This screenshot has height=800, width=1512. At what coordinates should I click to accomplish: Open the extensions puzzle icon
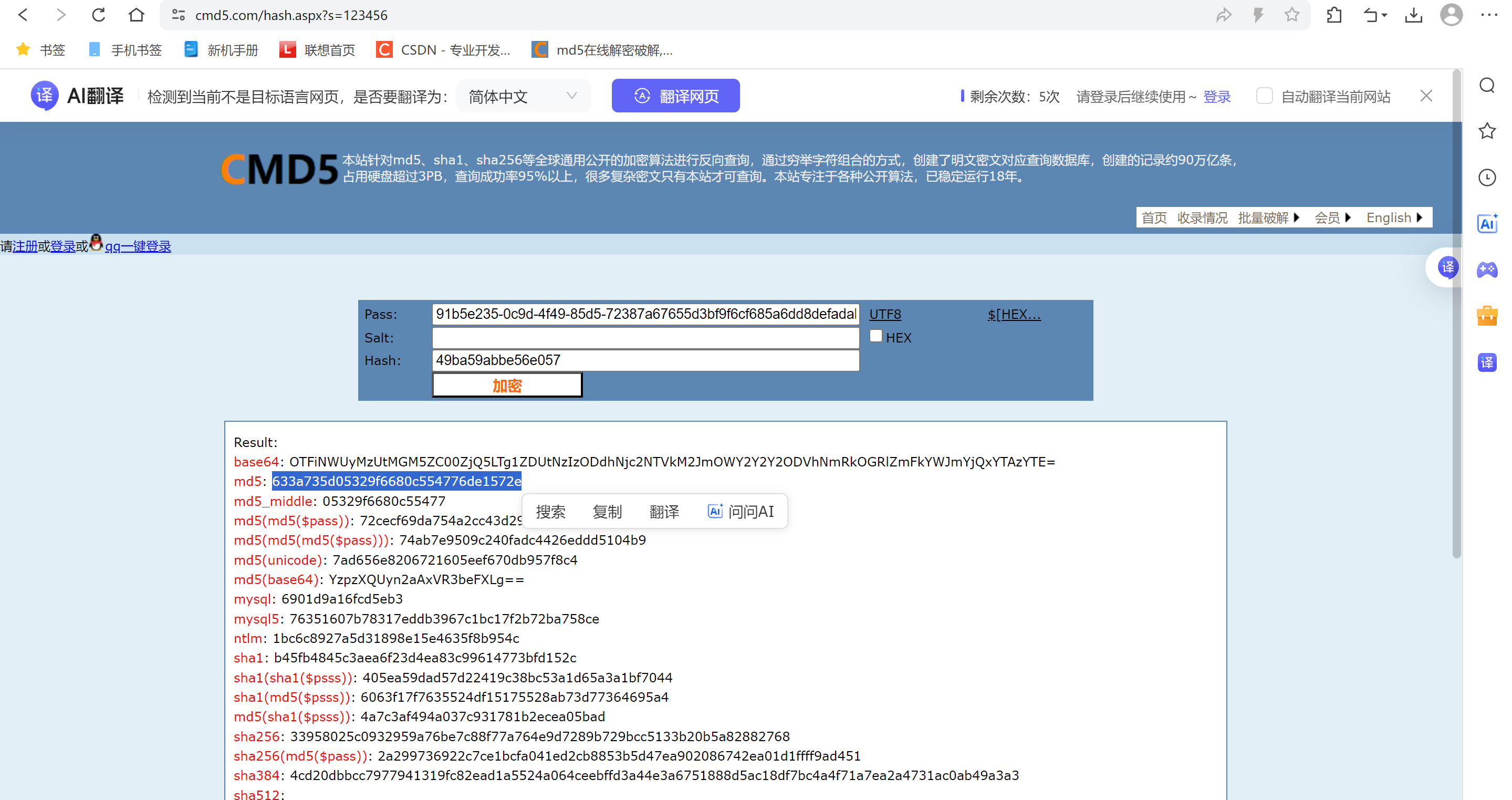[x=1334, y=15]
